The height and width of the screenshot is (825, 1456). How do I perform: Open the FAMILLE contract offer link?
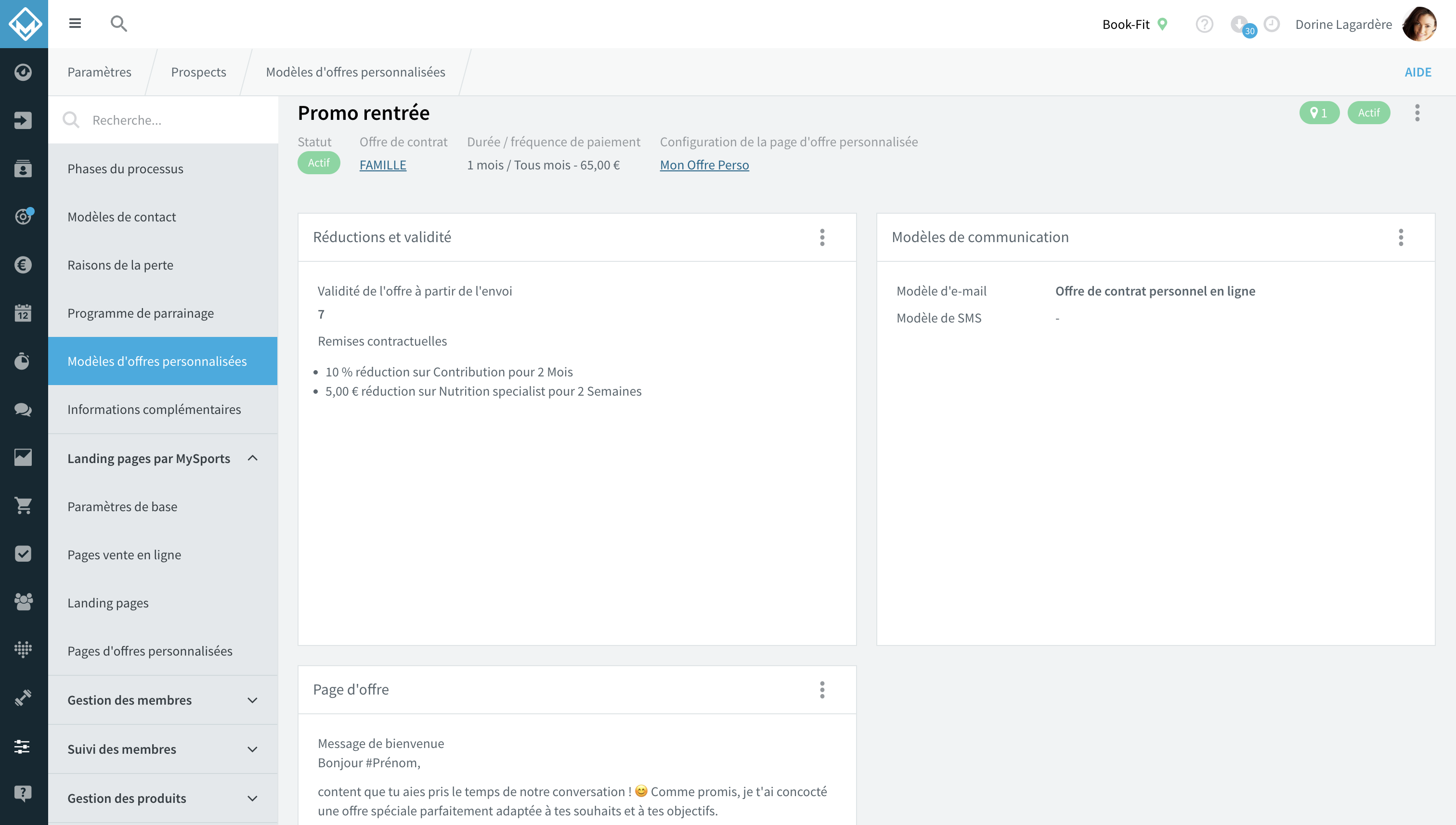pos(383,165)
